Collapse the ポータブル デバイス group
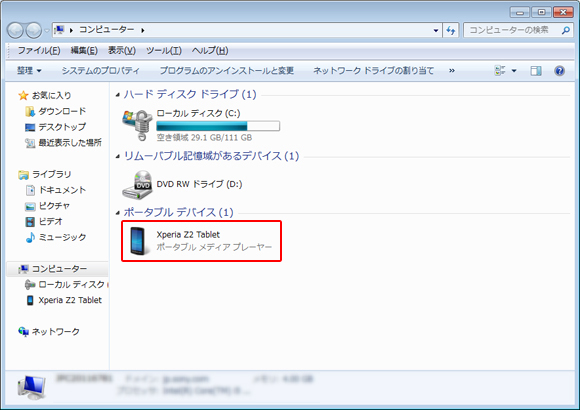580x410 pixels. [x=118, y=213]
